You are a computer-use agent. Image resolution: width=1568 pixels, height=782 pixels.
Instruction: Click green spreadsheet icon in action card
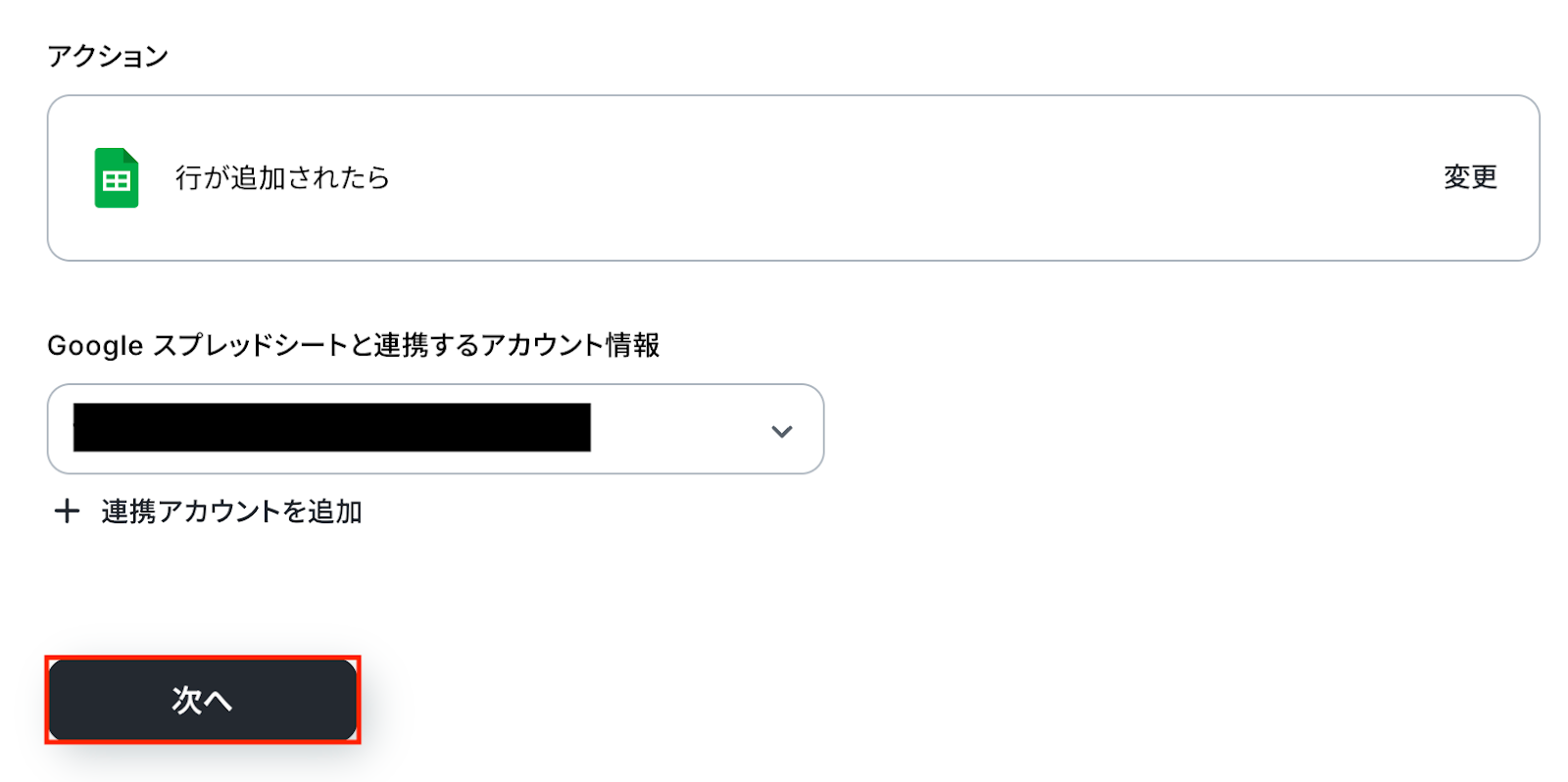pos(116,177)
